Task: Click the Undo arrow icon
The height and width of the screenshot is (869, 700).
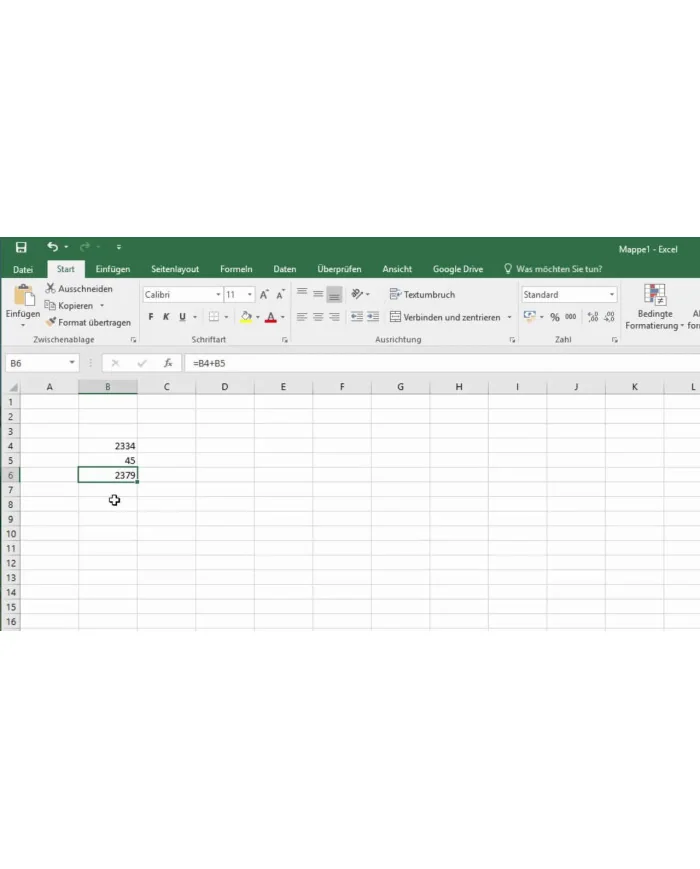Action: [x=53, y=247]
